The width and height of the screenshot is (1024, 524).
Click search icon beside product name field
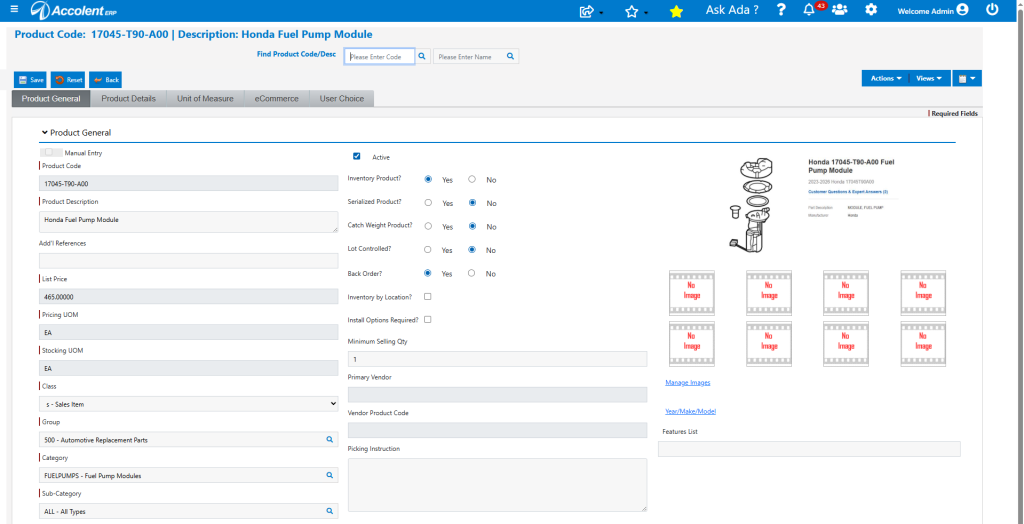[511, 57]
